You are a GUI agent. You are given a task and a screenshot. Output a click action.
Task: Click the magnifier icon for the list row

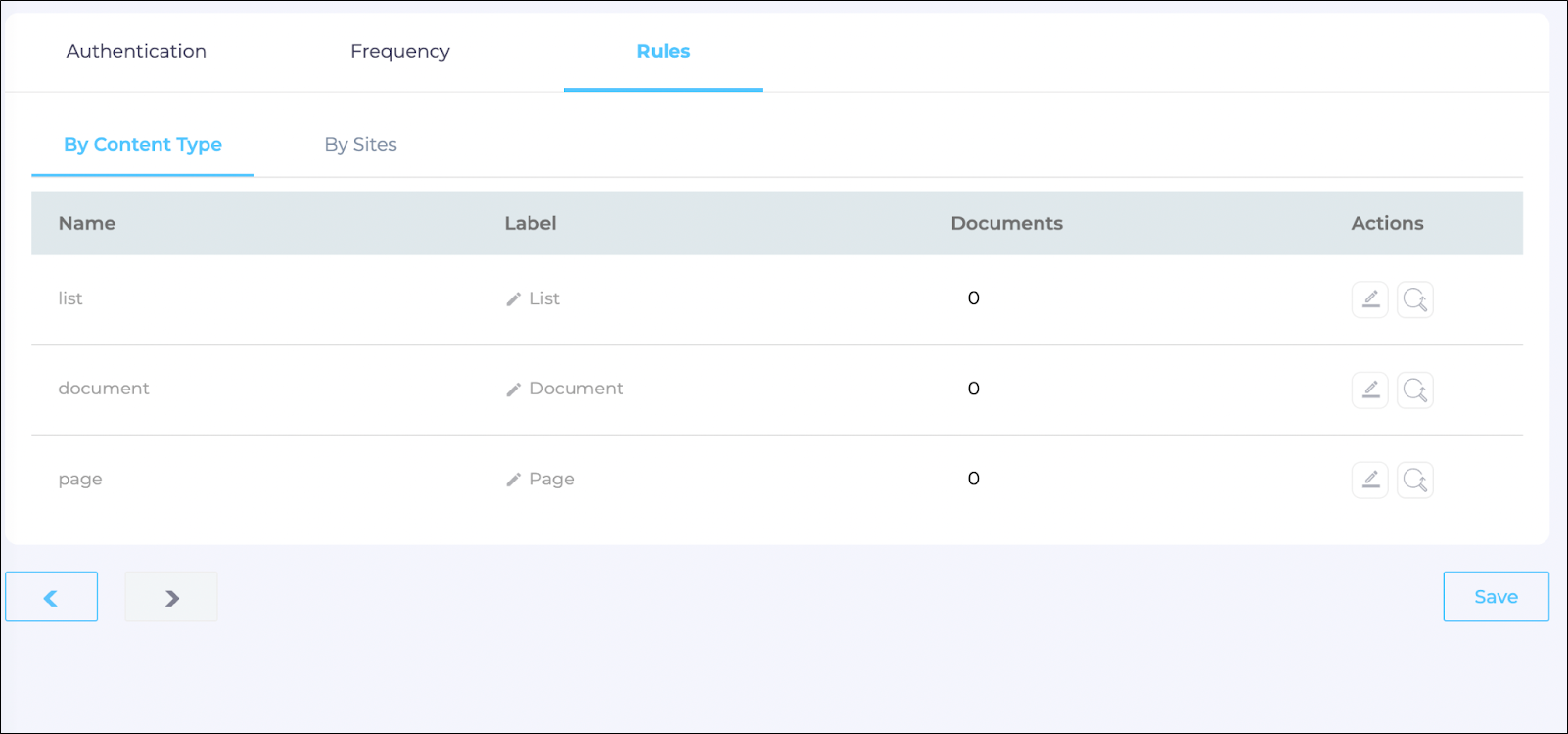click(1414, 299)
